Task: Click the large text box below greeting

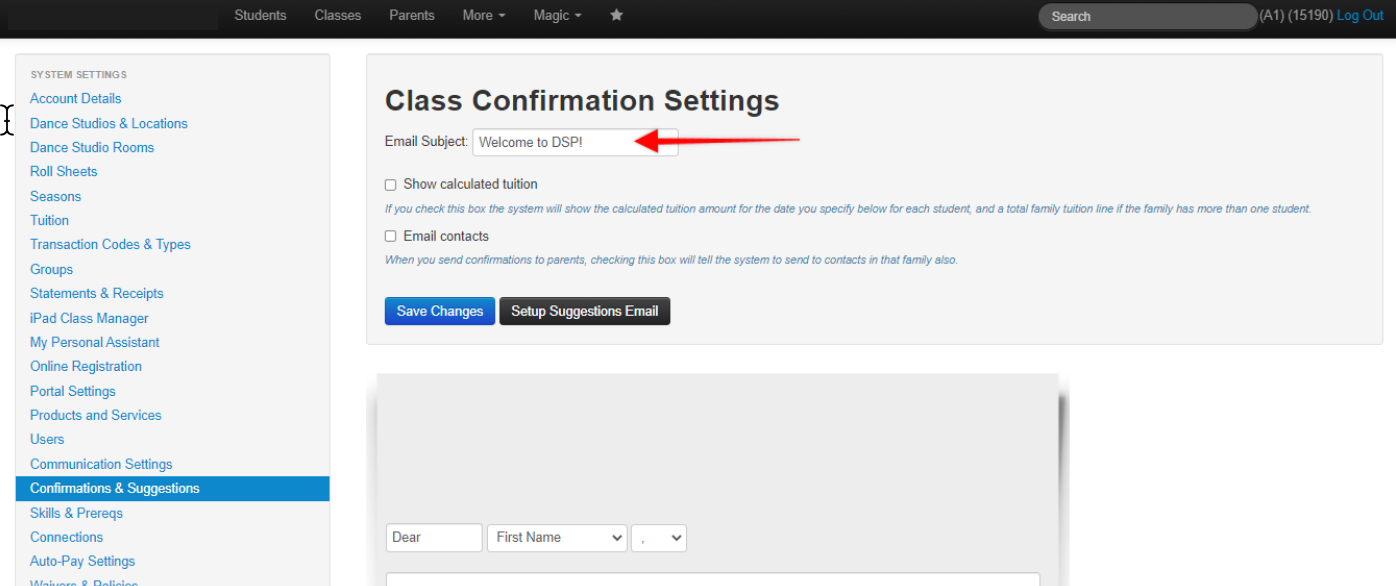Action: coord(713,579)
